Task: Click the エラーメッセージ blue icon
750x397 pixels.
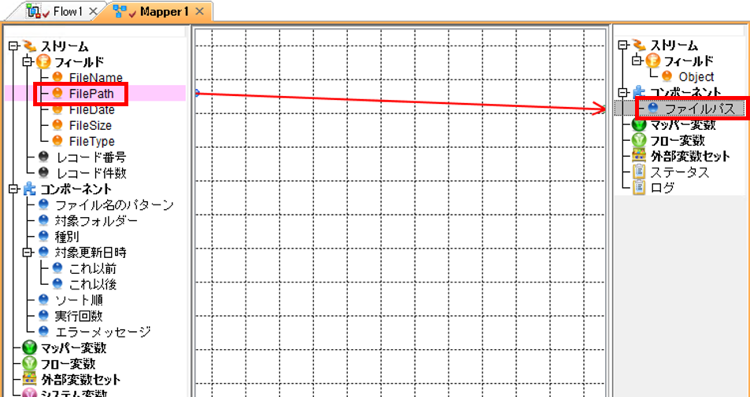Action: pos(44,331)
